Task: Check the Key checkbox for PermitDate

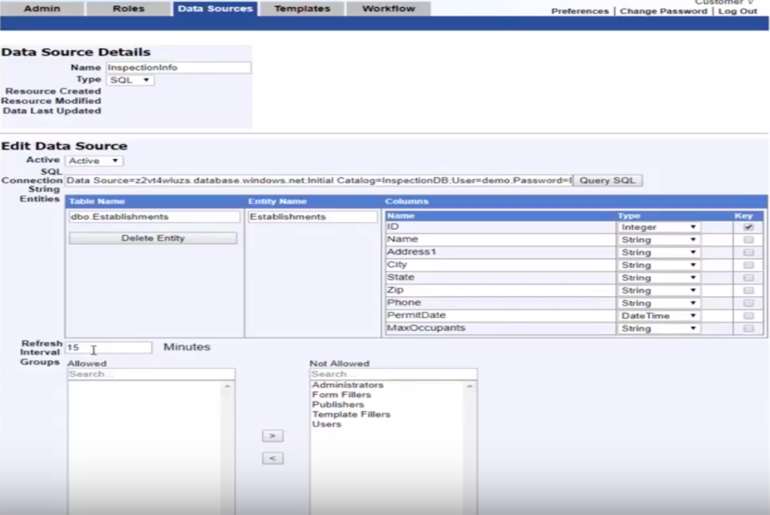Action: pos(748,316)
